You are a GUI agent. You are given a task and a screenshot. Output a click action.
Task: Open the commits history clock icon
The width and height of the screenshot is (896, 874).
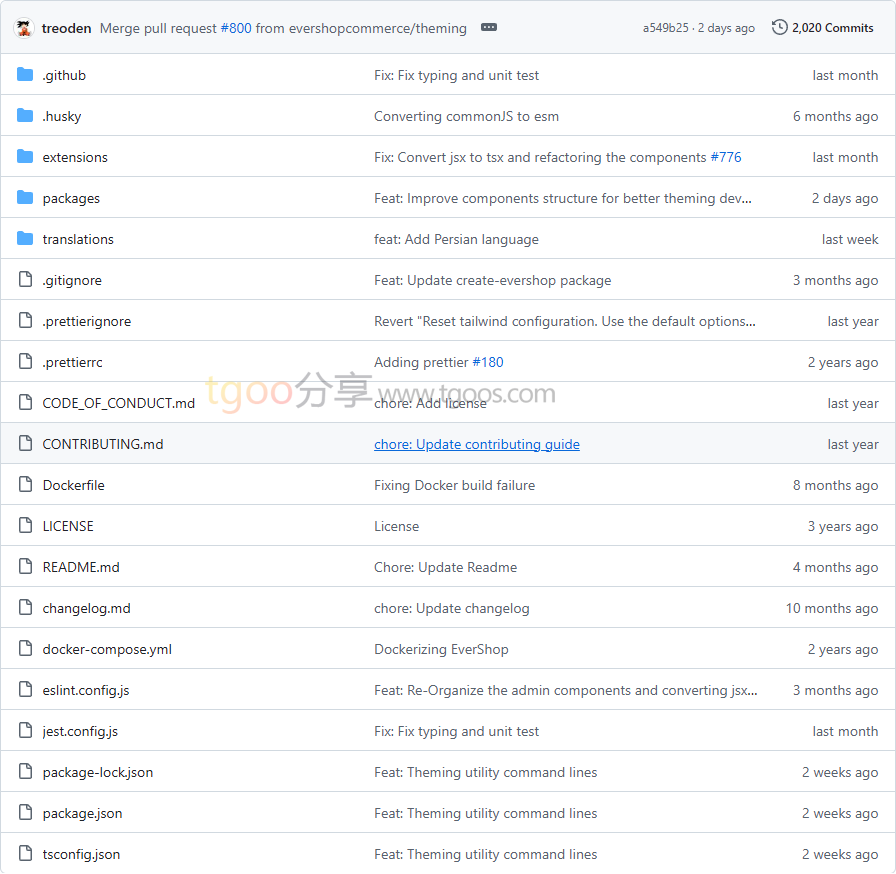780,28
